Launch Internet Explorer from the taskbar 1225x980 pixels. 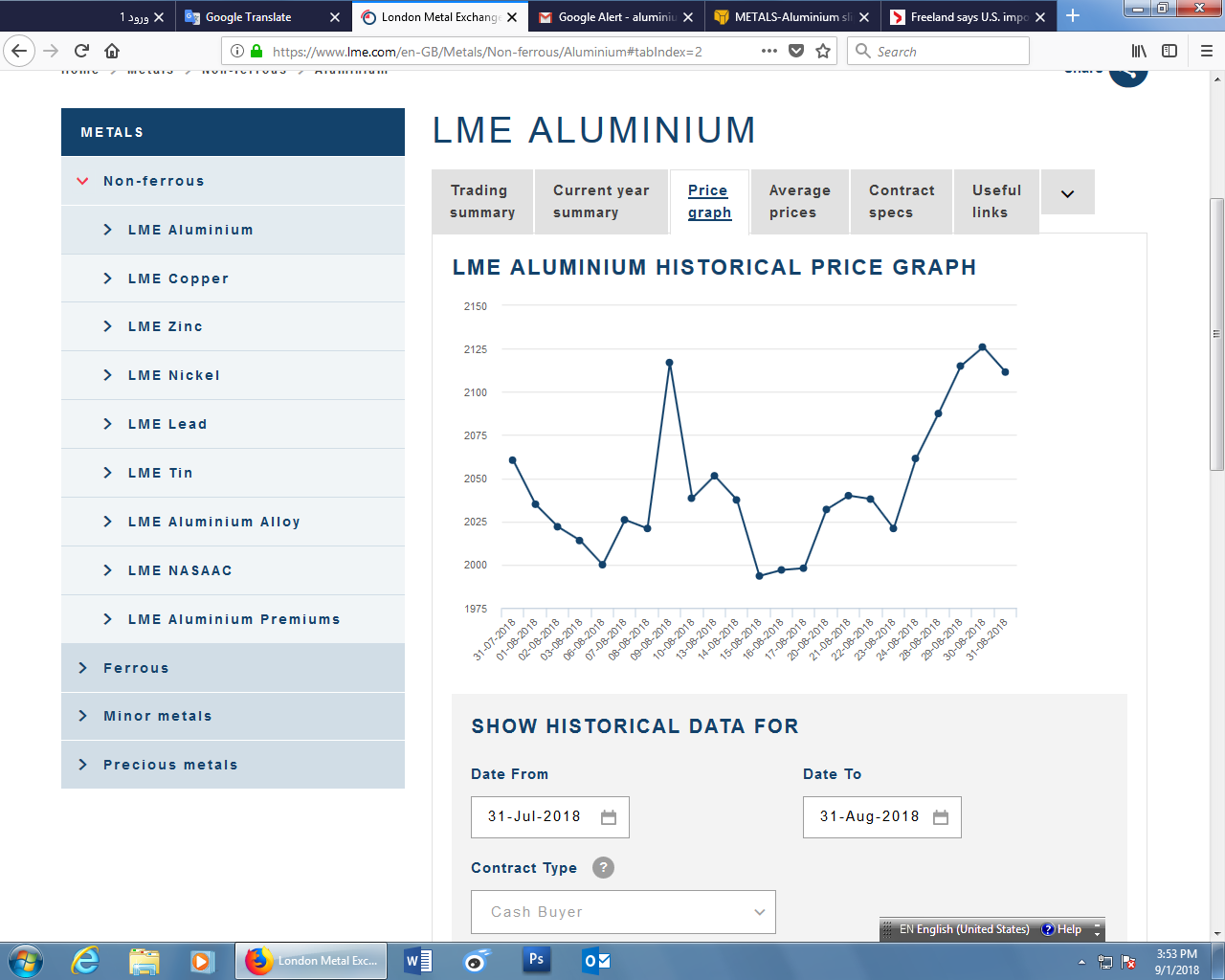click(x=86, y=960)
